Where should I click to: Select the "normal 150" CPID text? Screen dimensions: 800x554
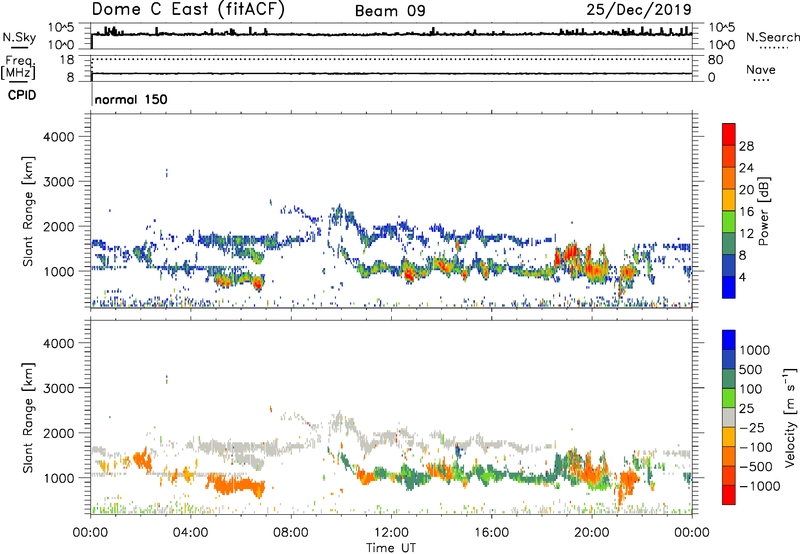[x=131, y=99]
